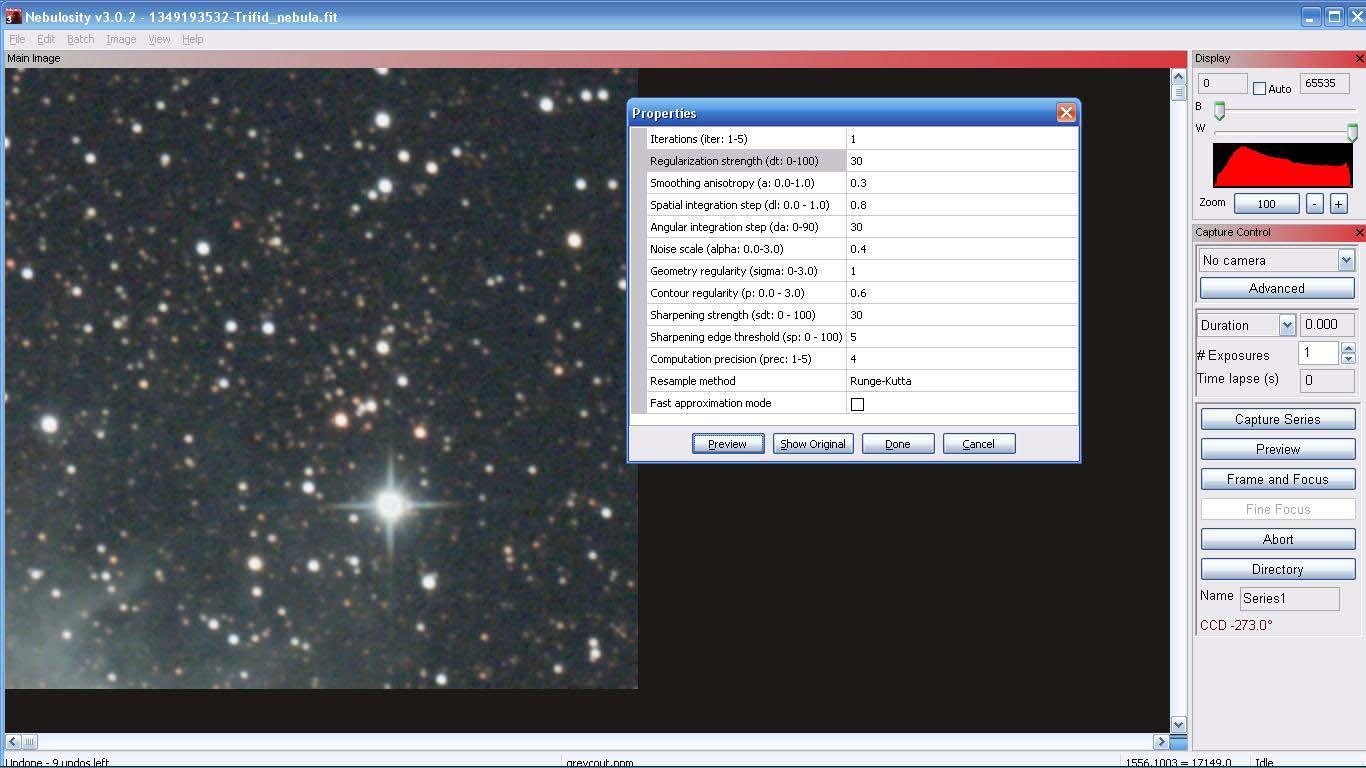
Task: Click the Series1 name input field
Action: coord(1289,598)
